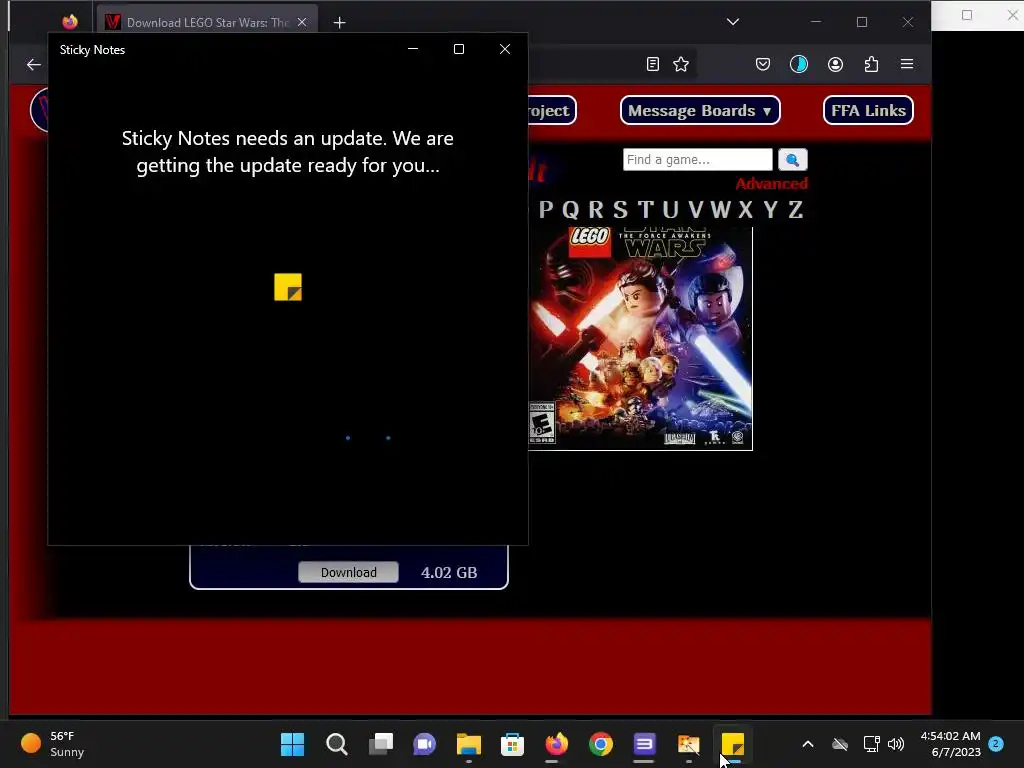Open the Message Boards dropdown menu
Image resolution: width=1024 pixels, height=768 pixels.
(x=700, y=110)
